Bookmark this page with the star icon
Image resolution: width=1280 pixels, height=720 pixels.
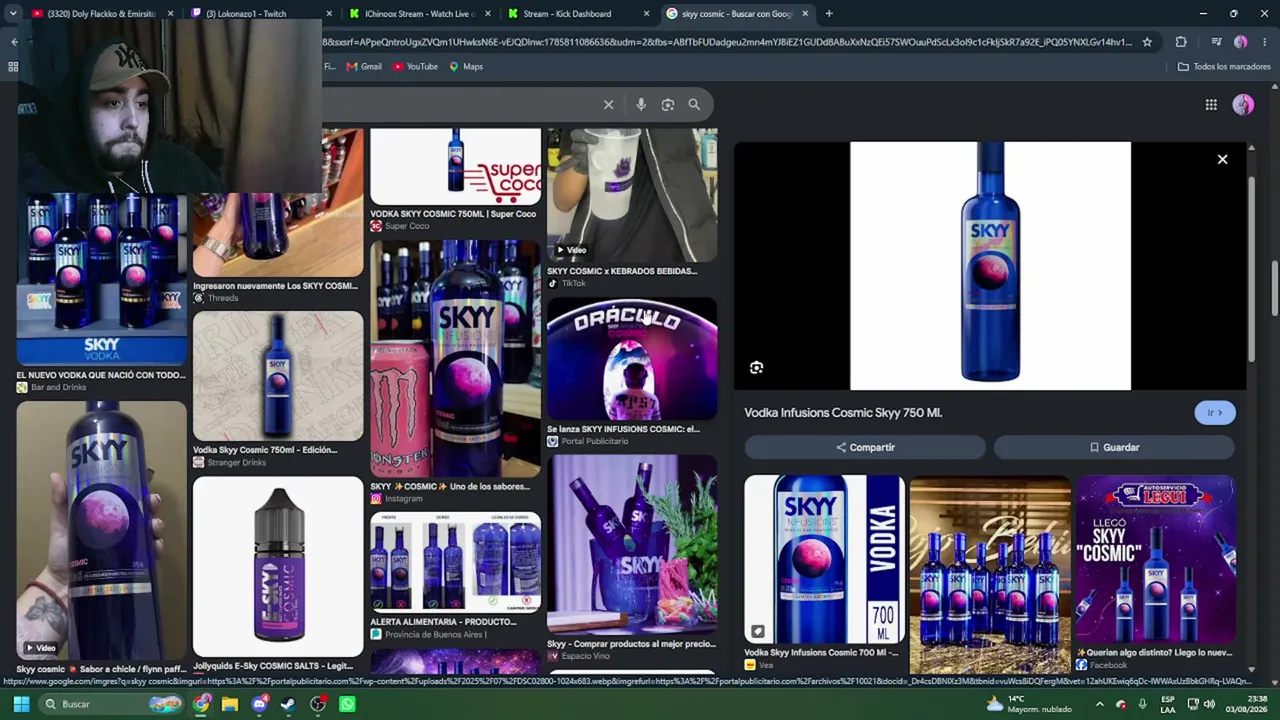(x=1147, y=42)
